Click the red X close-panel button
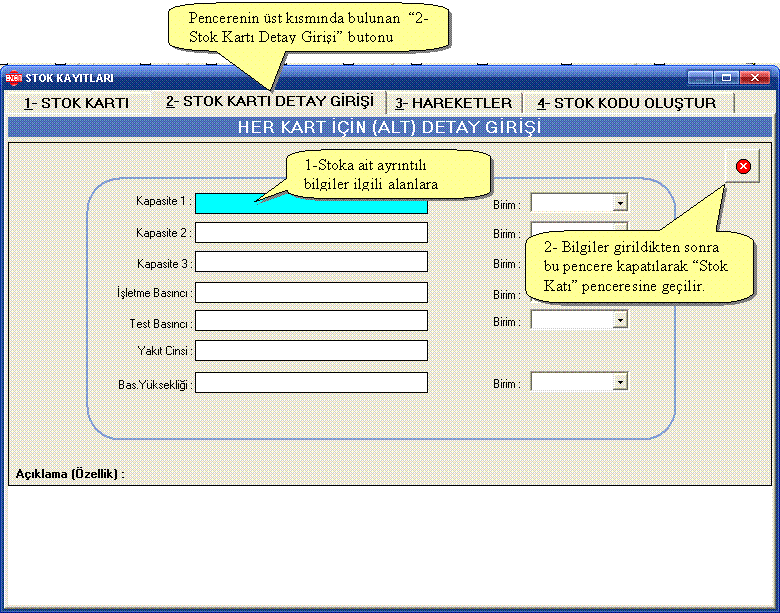 click(x=742, y=166)
